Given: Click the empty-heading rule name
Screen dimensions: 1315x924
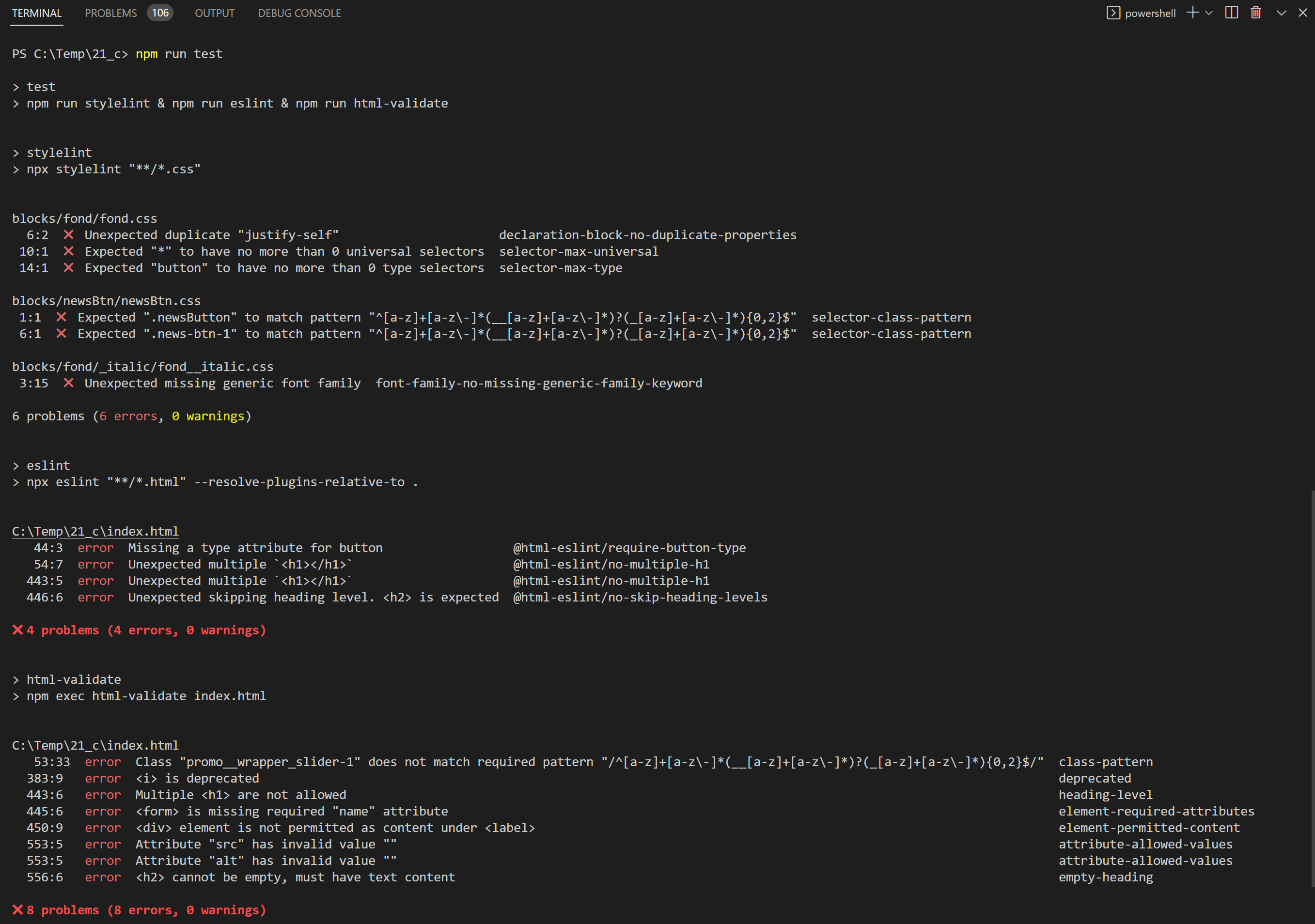Looking at the screenshot, I should click(1105, 877).
